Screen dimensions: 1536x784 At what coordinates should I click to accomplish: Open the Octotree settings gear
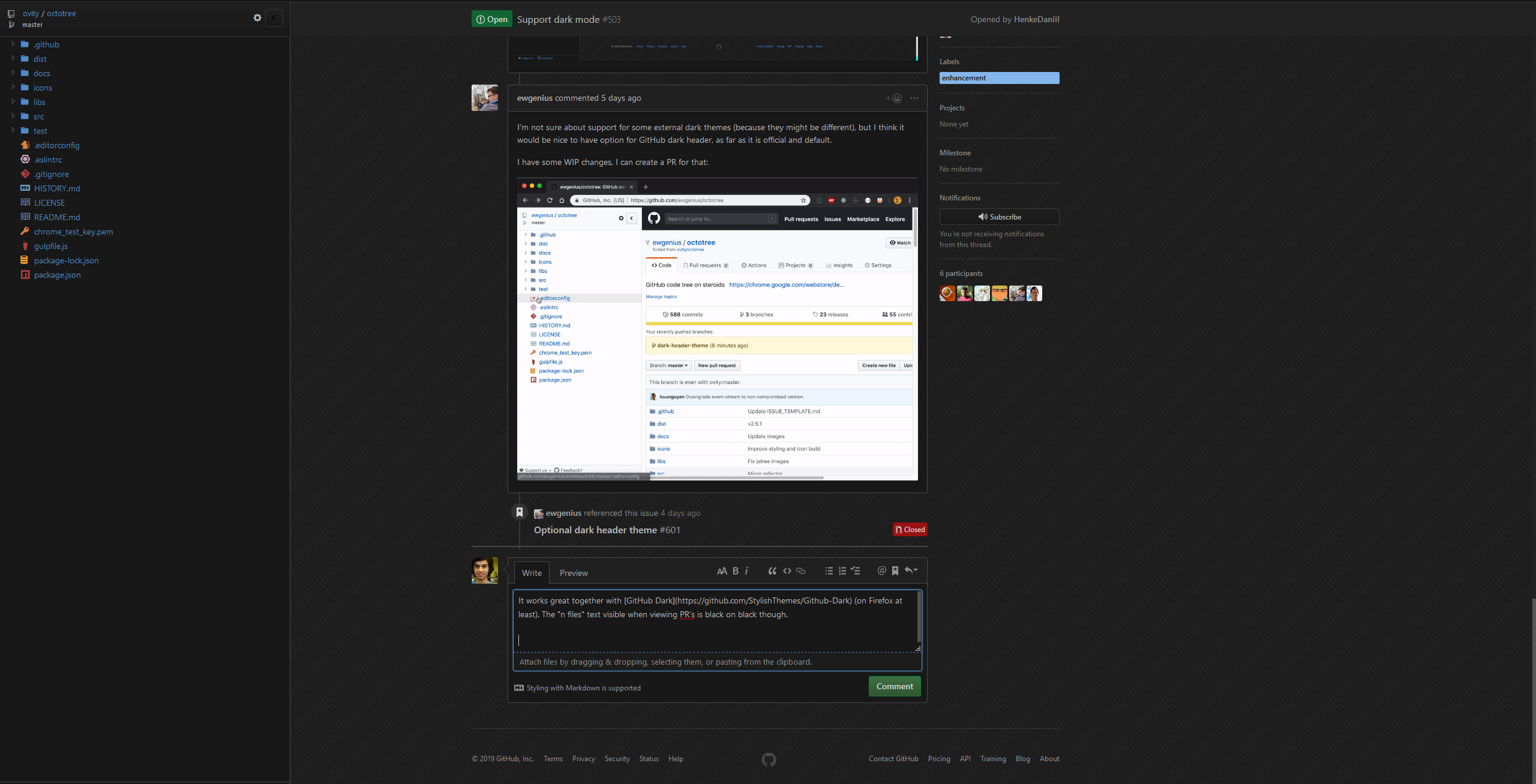[257, 17]
